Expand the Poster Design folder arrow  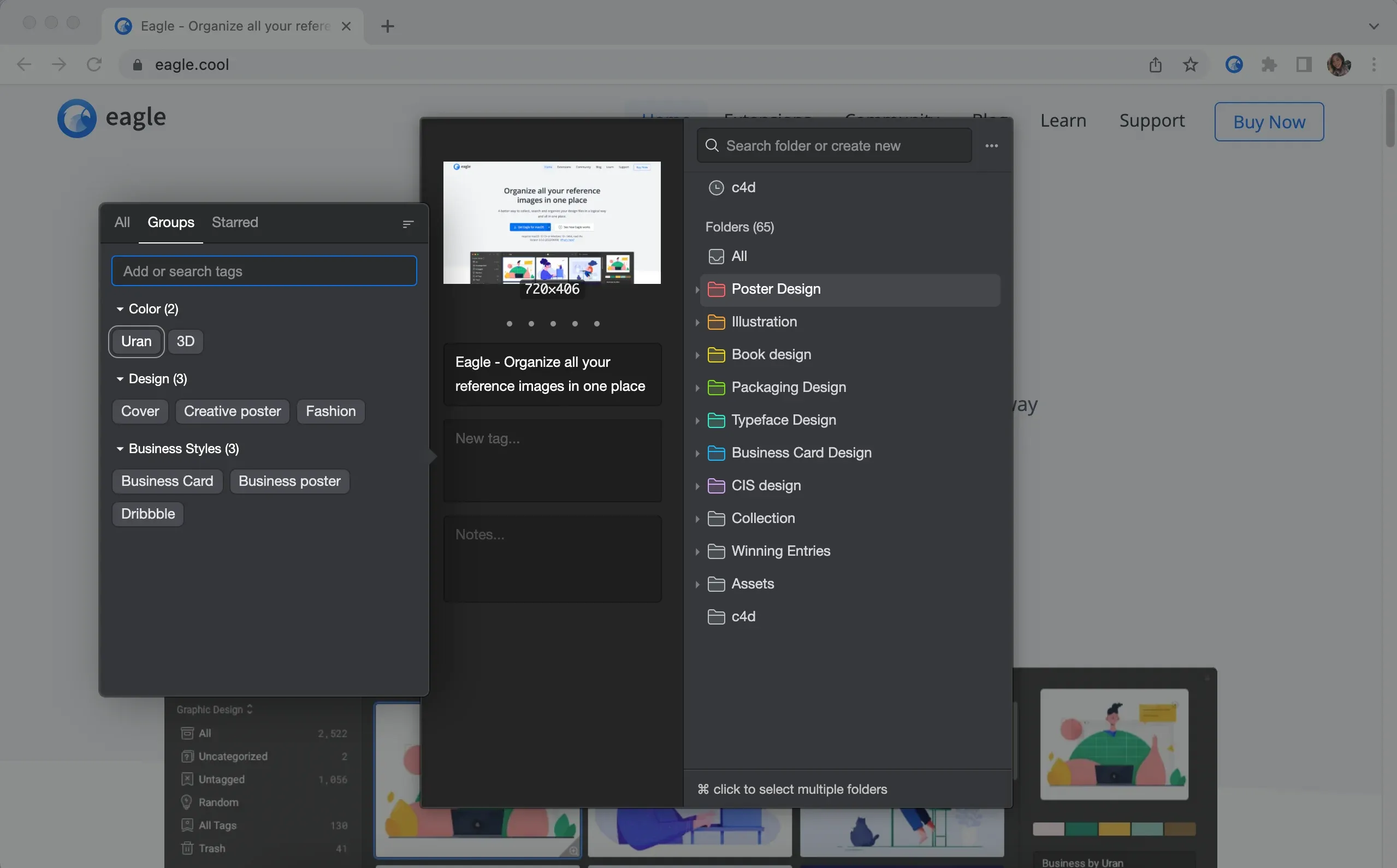click(697, 290)
